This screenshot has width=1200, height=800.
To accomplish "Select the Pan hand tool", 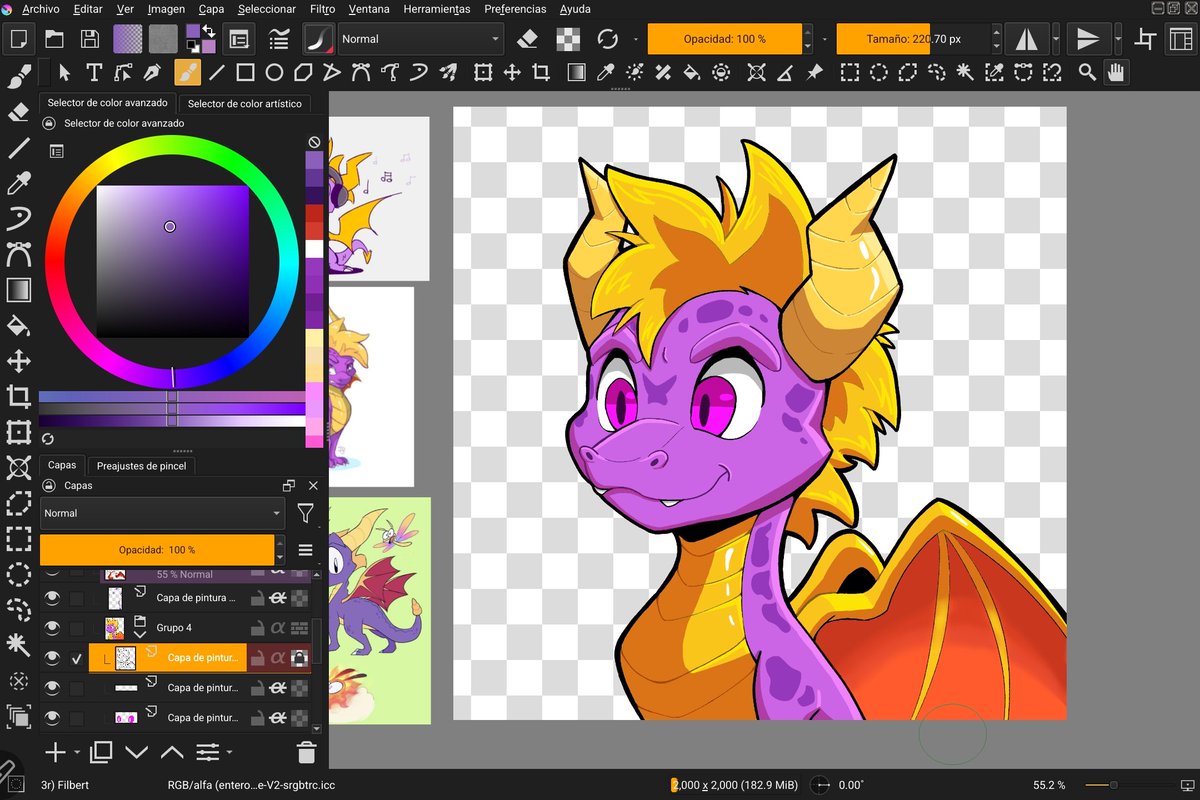I will (x=1116, y=72).
